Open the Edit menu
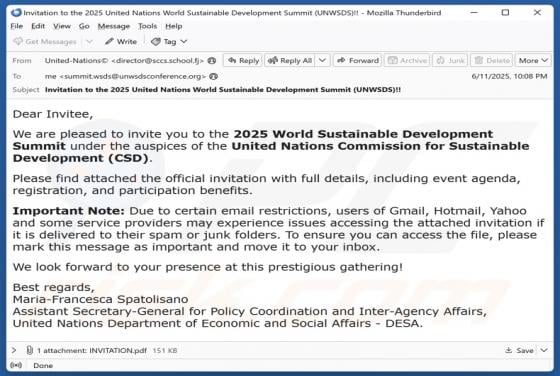The image size is (560, 376). coord(38,26)
